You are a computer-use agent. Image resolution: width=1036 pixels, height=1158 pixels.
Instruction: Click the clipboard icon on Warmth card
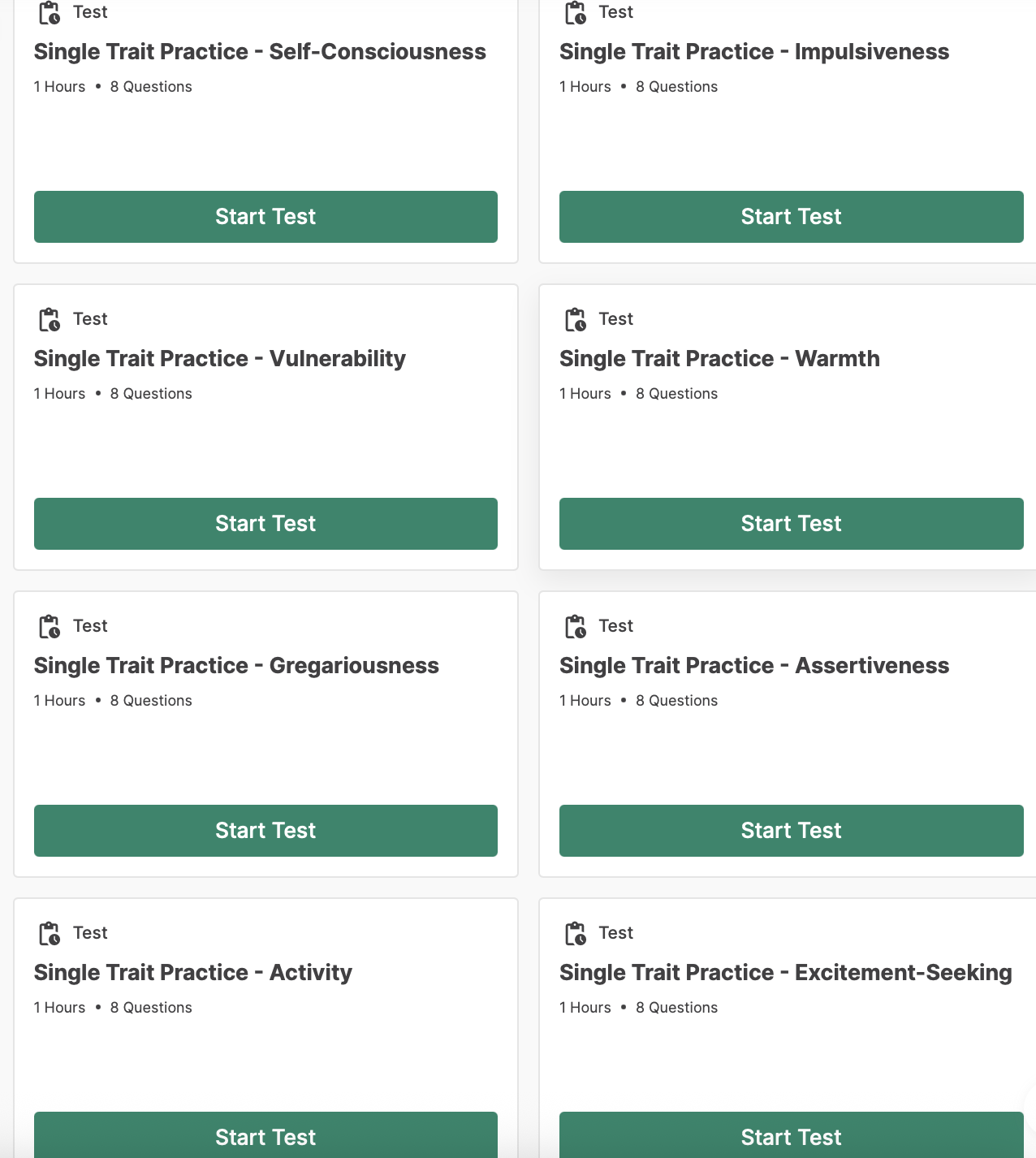(x=576, y=320)
